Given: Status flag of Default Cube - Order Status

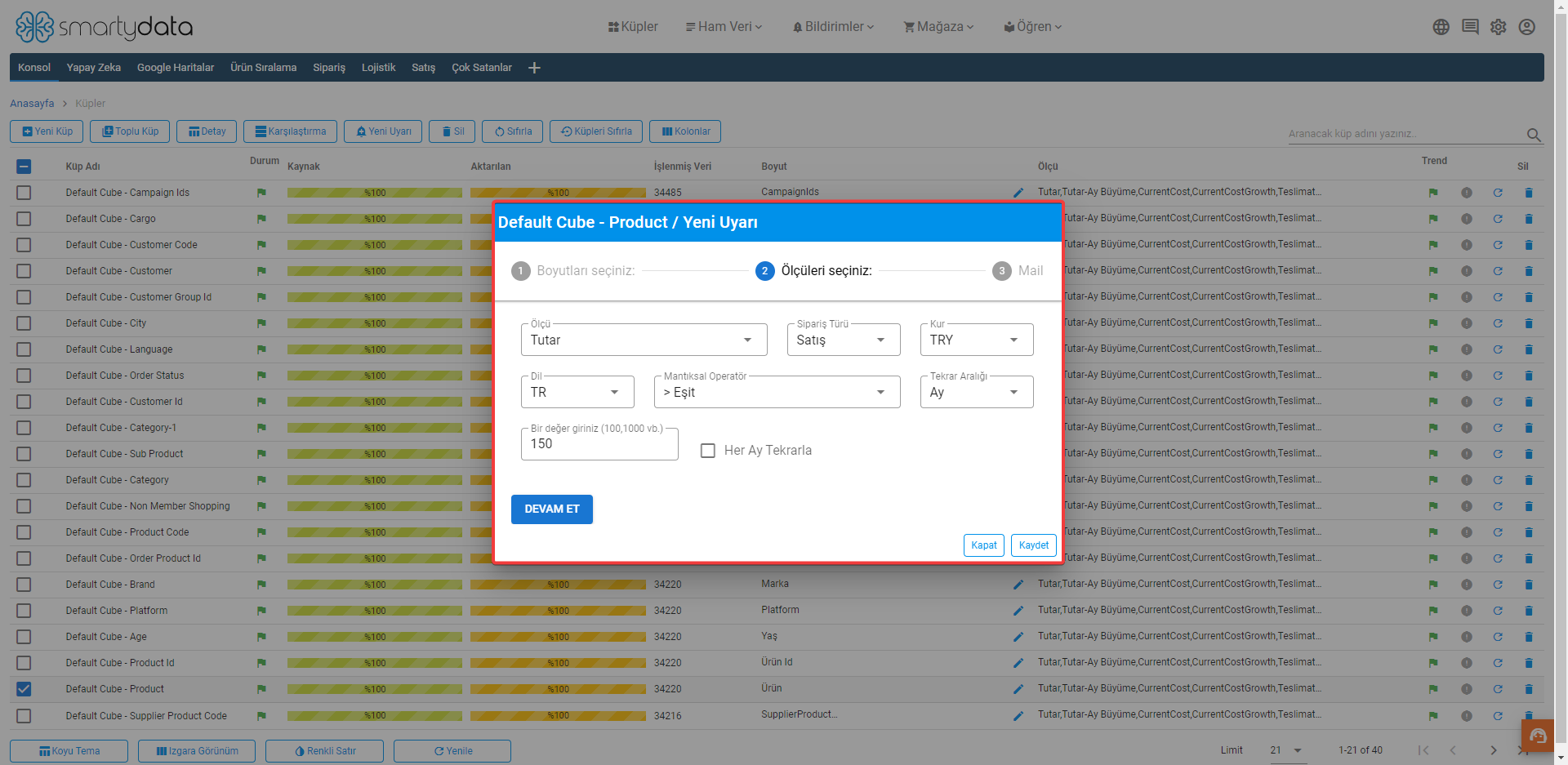Looking at the screenshot, I should pos(261,376).
